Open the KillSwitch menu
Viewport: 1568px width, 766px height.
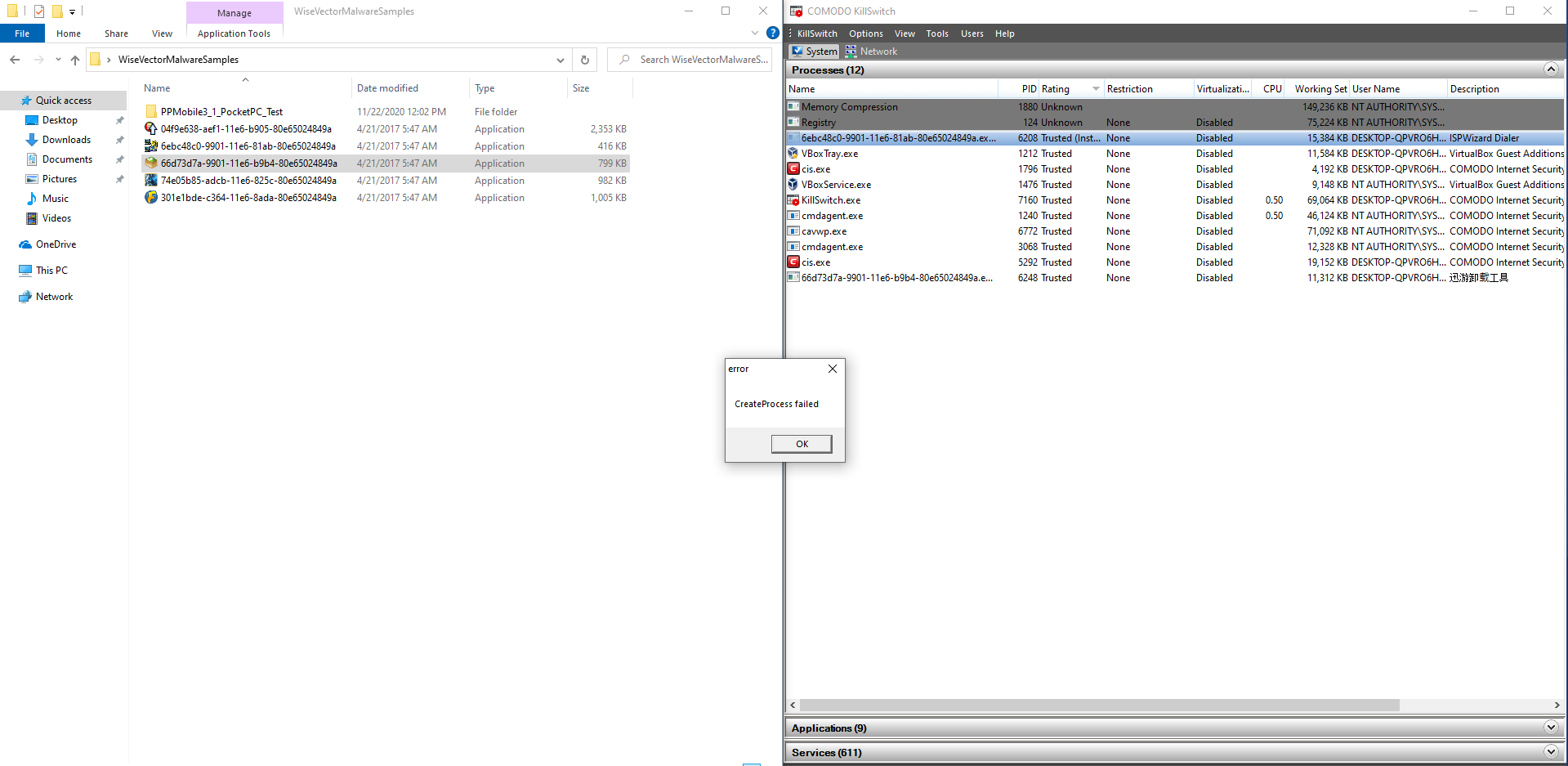point(817,34)
